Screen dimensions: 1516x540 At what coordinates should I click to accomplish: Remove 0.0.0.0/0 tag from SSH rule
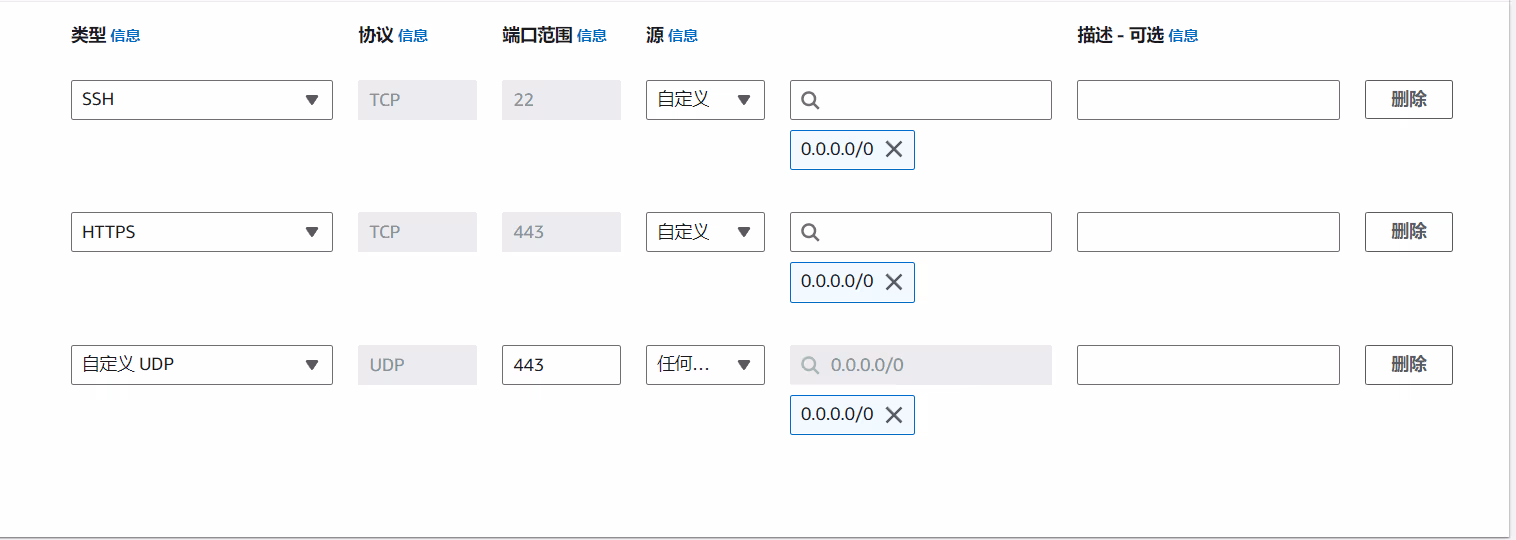tap(894, 150)
